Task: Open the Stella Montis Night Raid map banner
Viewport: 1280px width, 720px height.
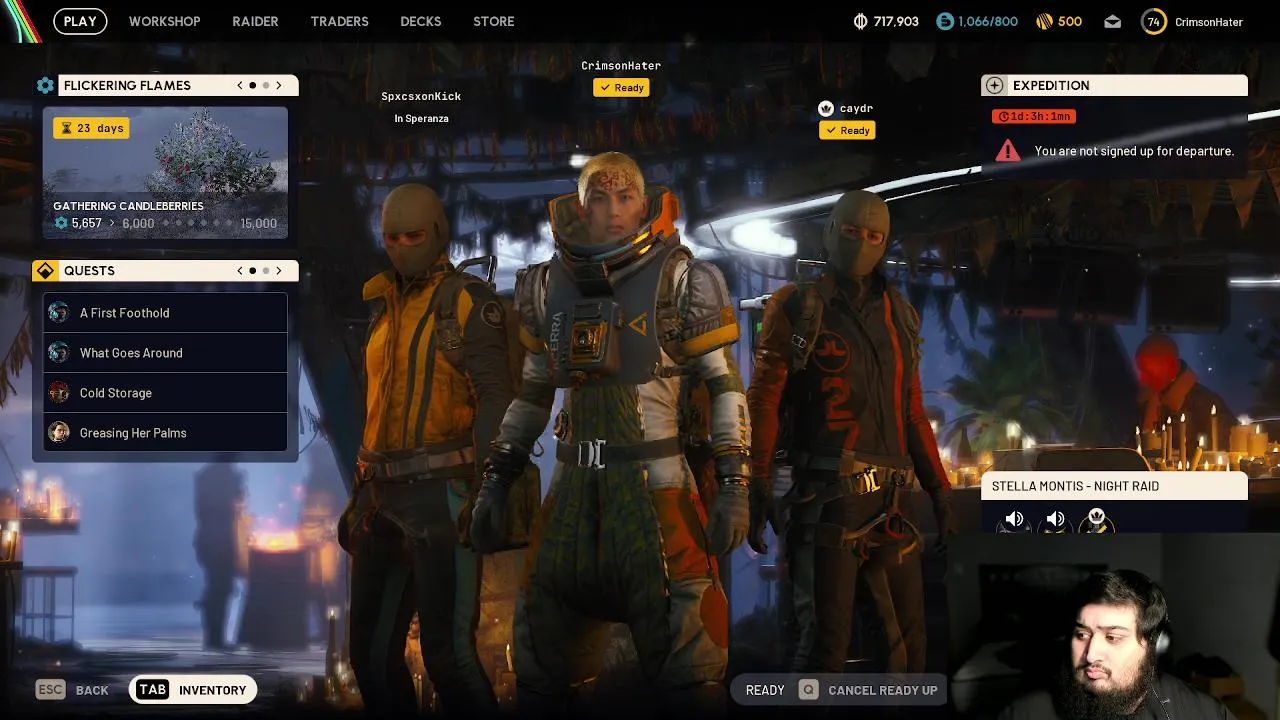Action: coord(1114,486)
